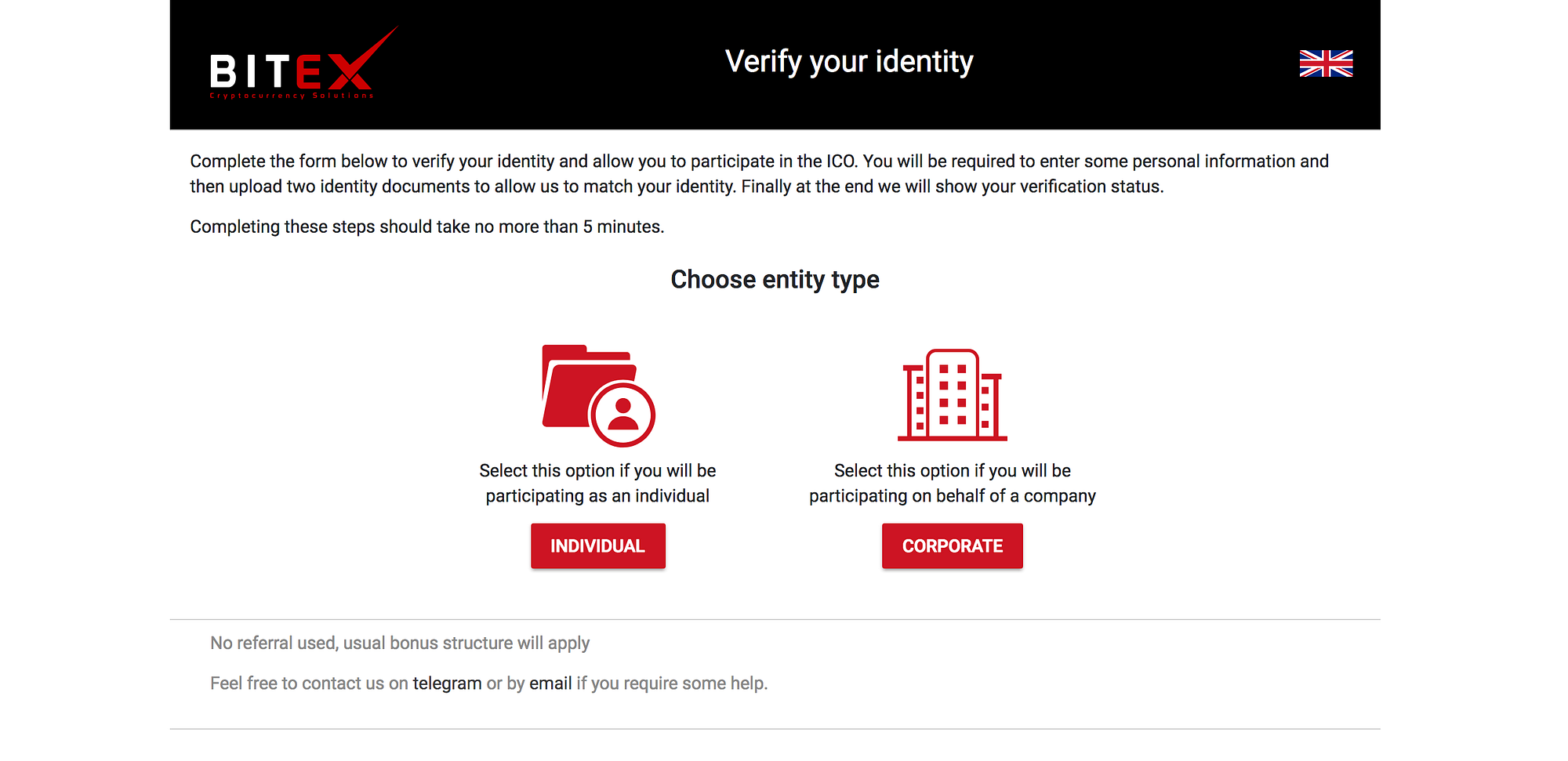Screen dimensions: 1568x761
Task: Open the telegram contact link
Action: pos(447,683)
